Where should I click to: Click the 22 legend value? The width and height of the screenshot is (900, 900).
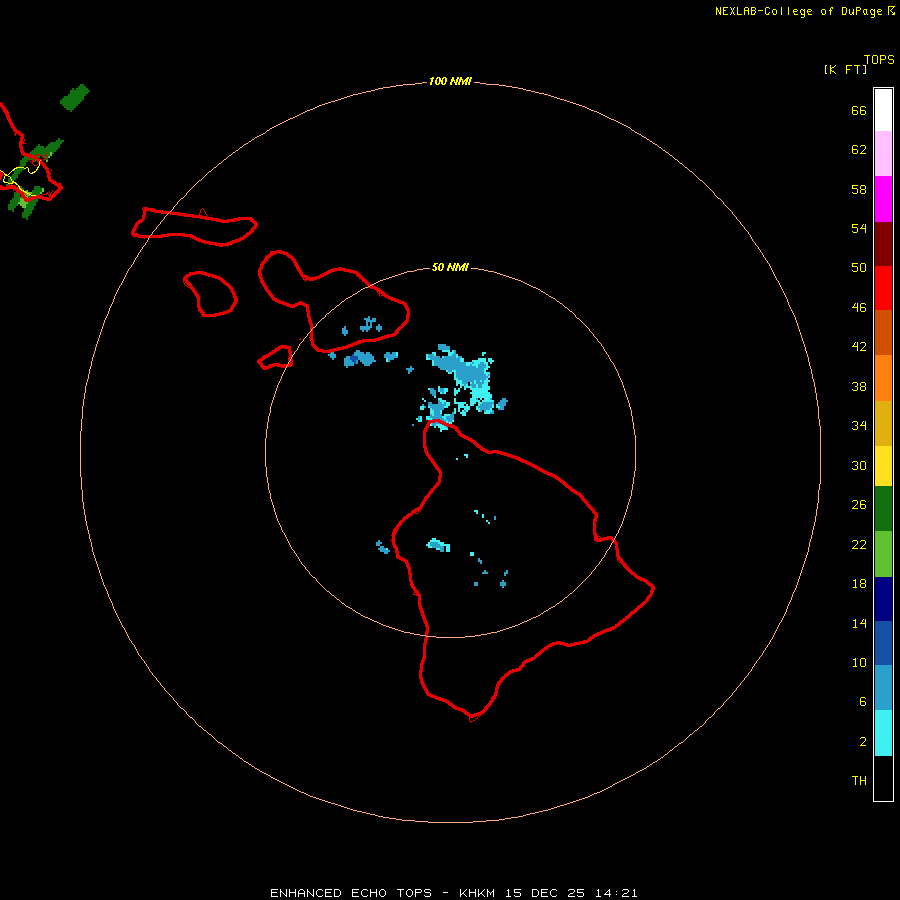point(859,544)
